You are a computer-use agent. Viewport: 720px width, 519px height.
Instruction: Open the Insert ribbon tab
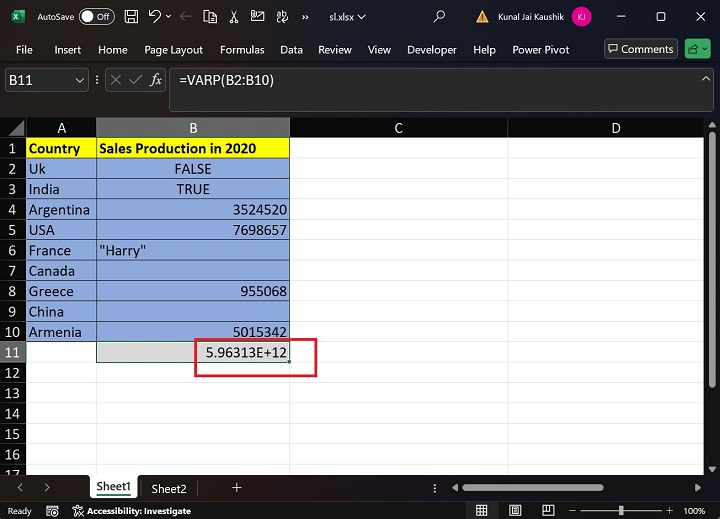[68, 50]
